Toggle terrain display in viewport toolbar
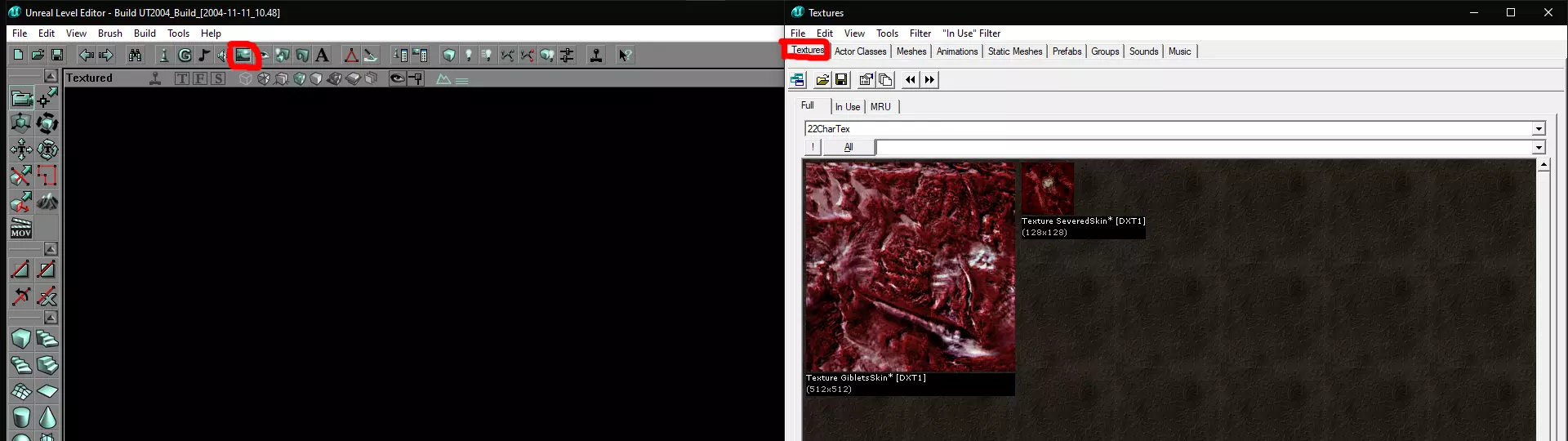Image resolution: width=1568 pixels, height=441 pixels. (443, 79)
